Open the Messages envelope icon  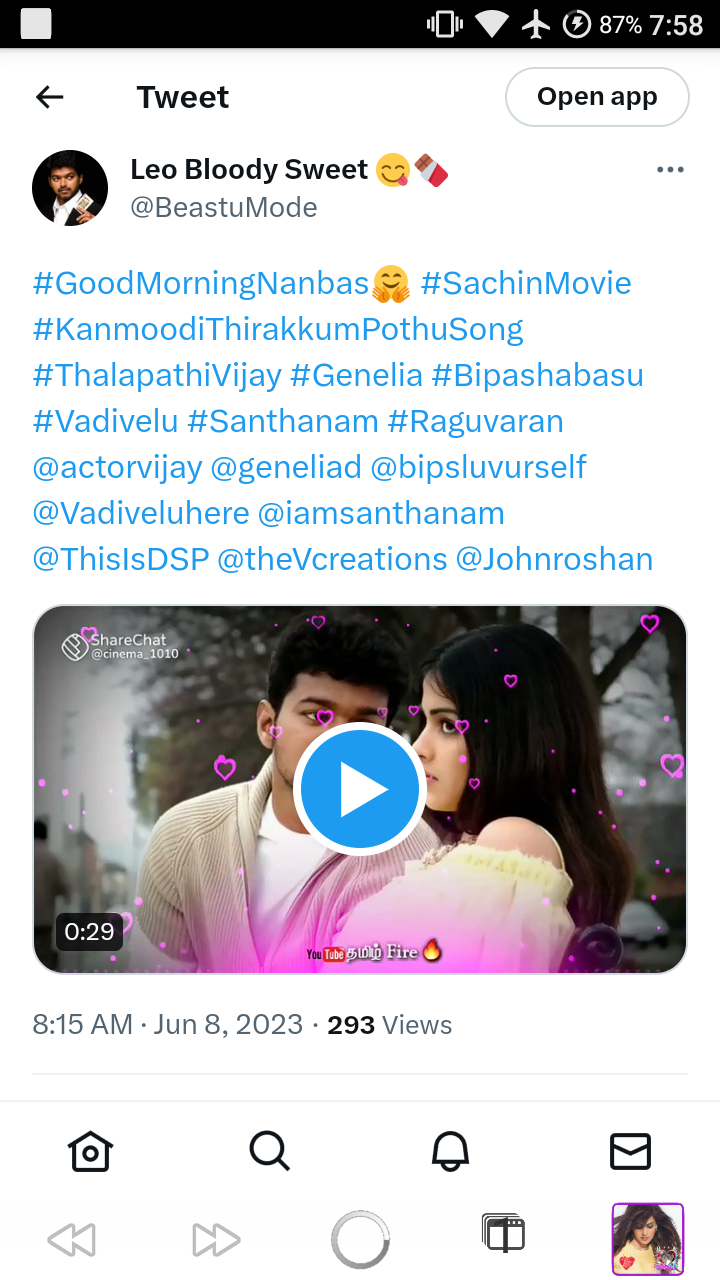click(630, 1151)
